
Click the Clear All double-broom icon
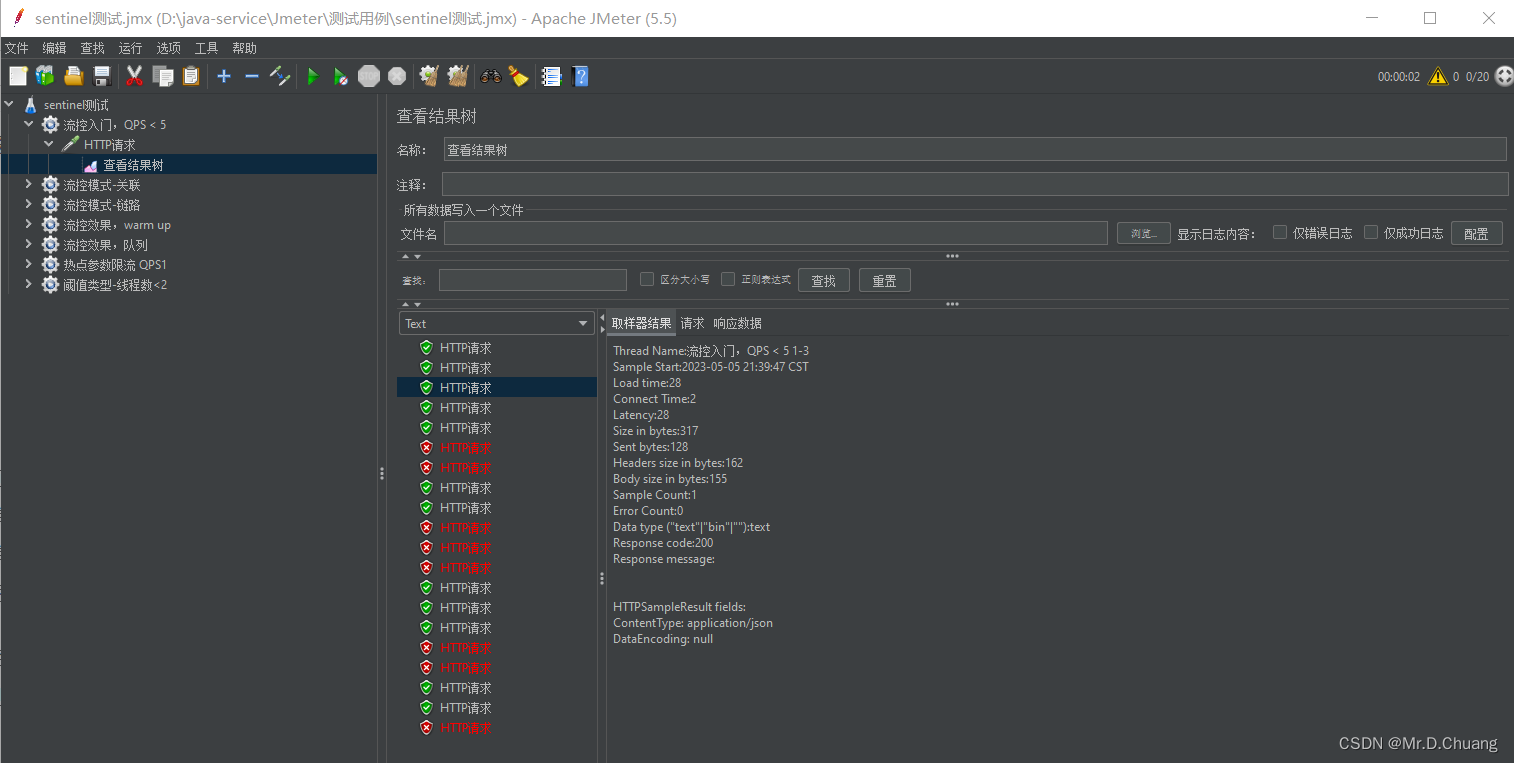pos(458,76)
